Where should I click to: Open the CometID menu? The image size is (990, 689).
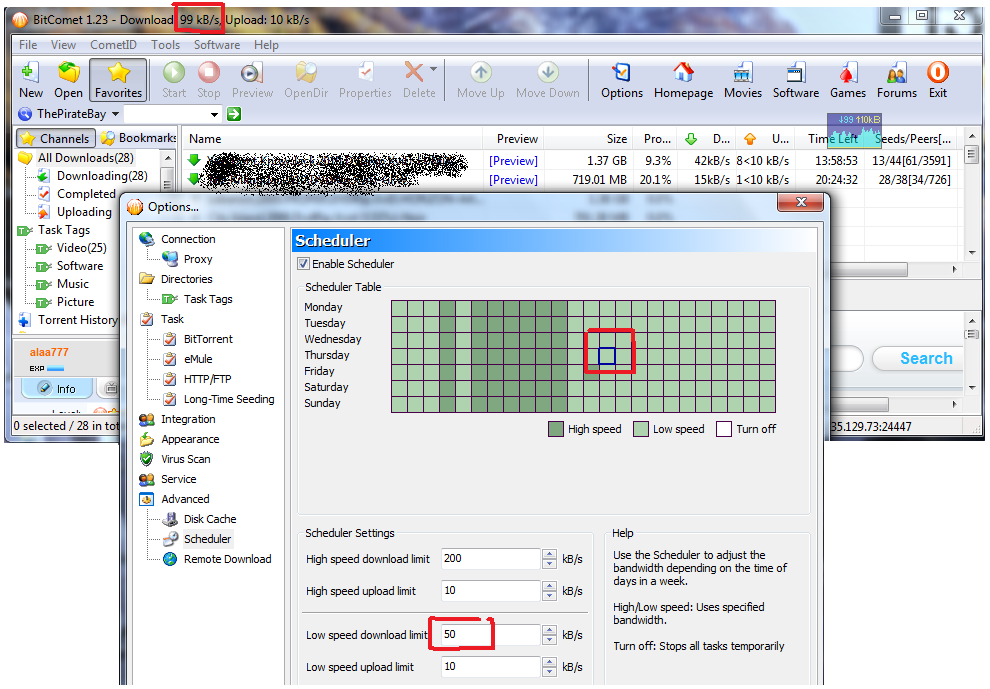(113, 45)
